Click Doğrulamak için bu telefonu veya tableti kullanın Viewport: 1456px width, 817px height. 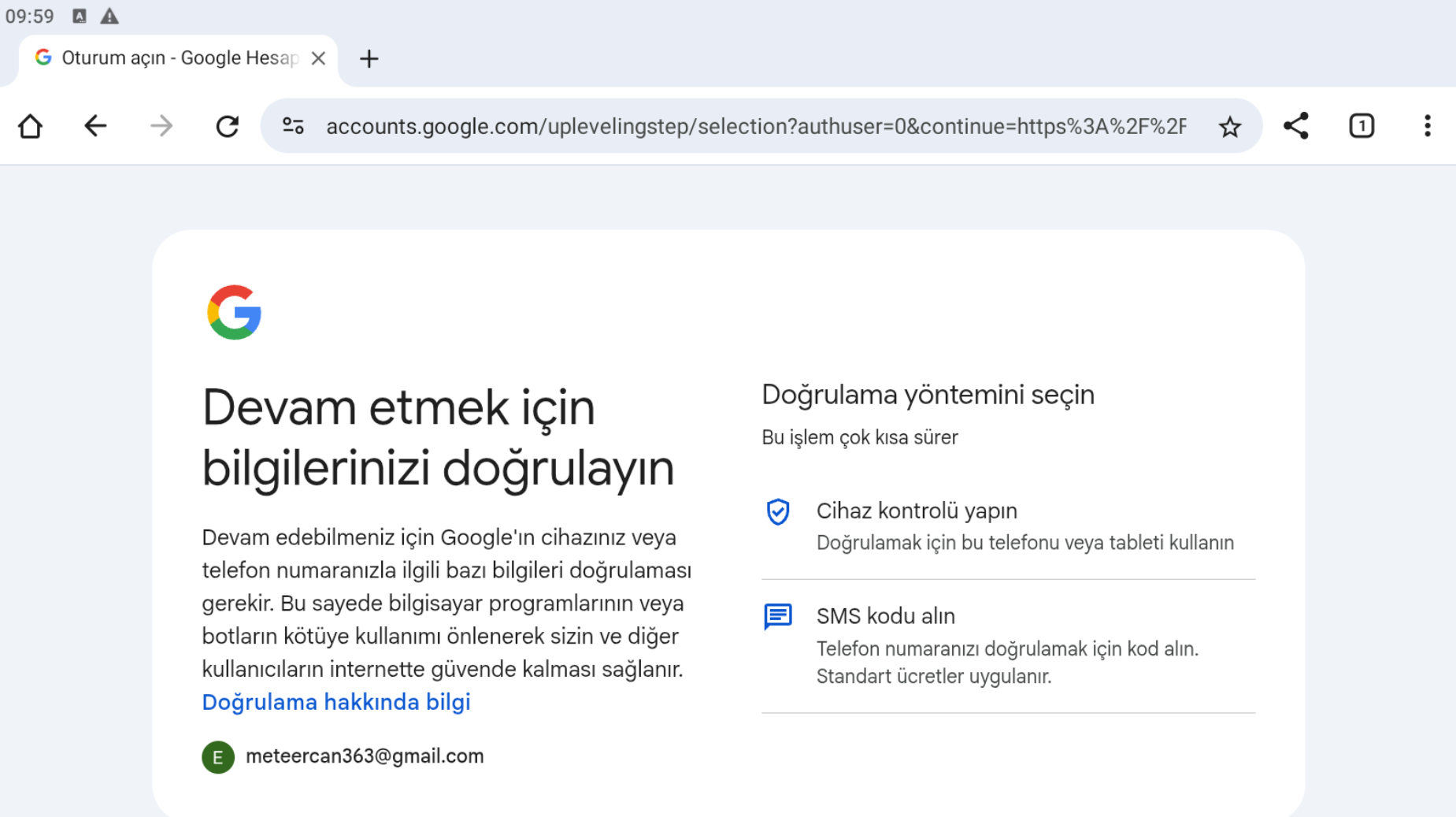pyautogui.click(x=1025, y=543)
